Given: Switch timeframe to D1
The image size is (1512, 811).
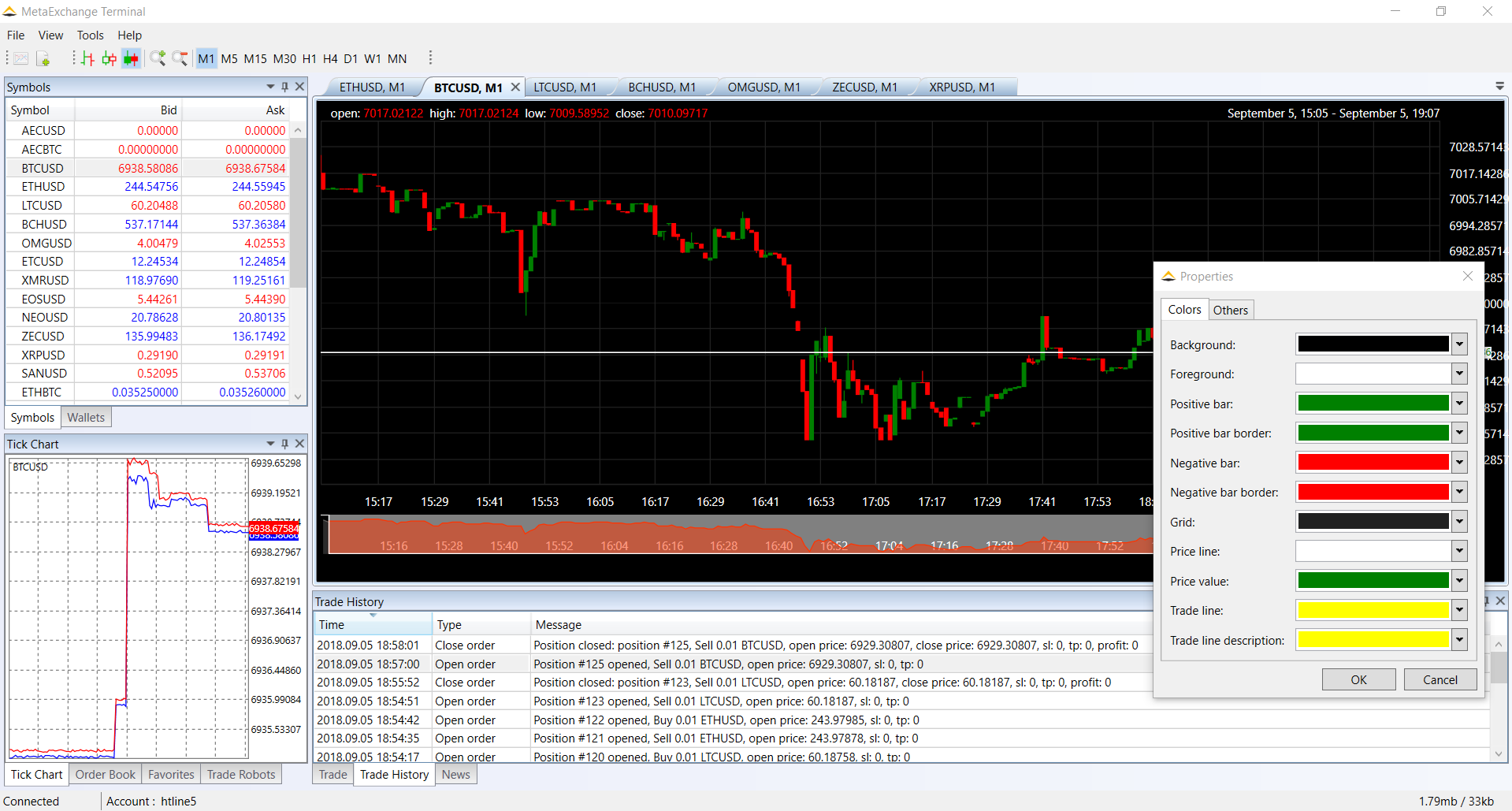Looking at the screenshot, I should [x=351, y=58].
